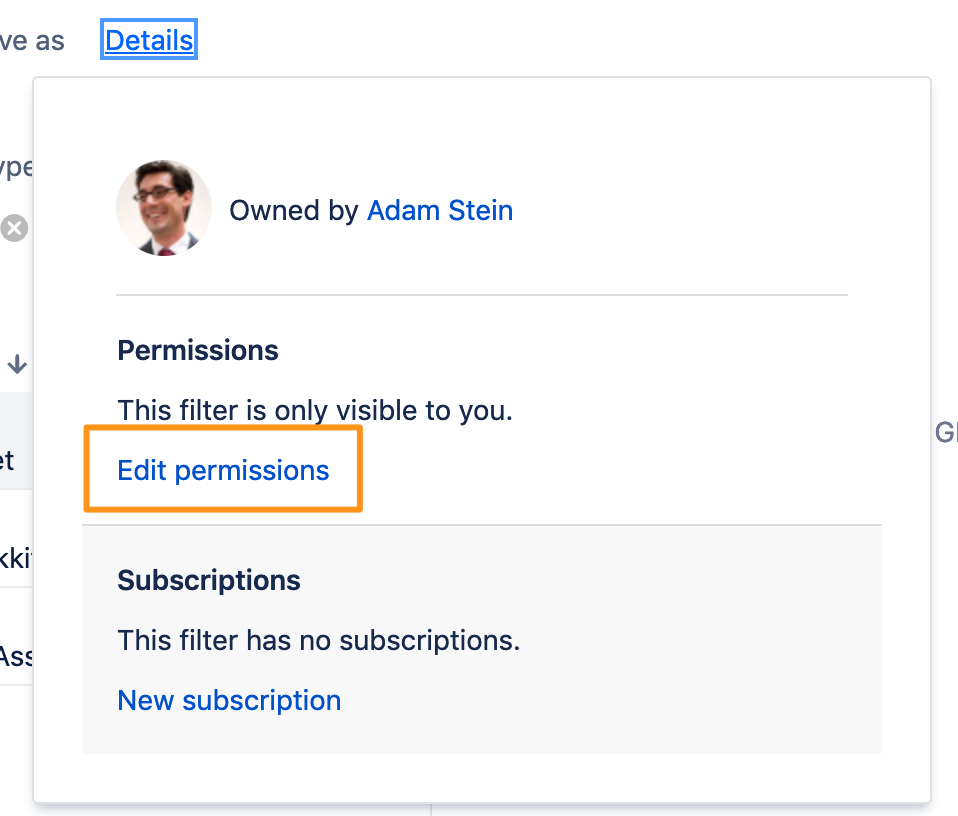Open Adam Stein's profile link
This screenshot has height=816, width=958.
click(439, 211)
